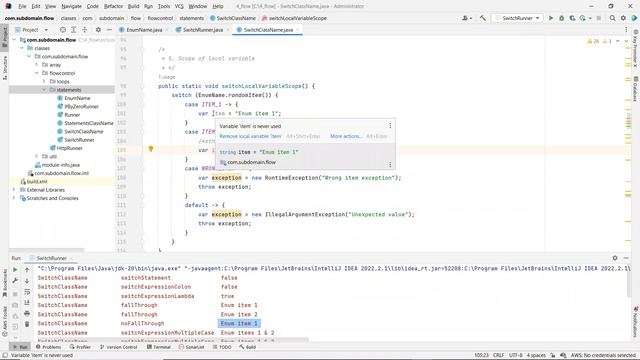Open Project panel options gear

pos(98,30)
